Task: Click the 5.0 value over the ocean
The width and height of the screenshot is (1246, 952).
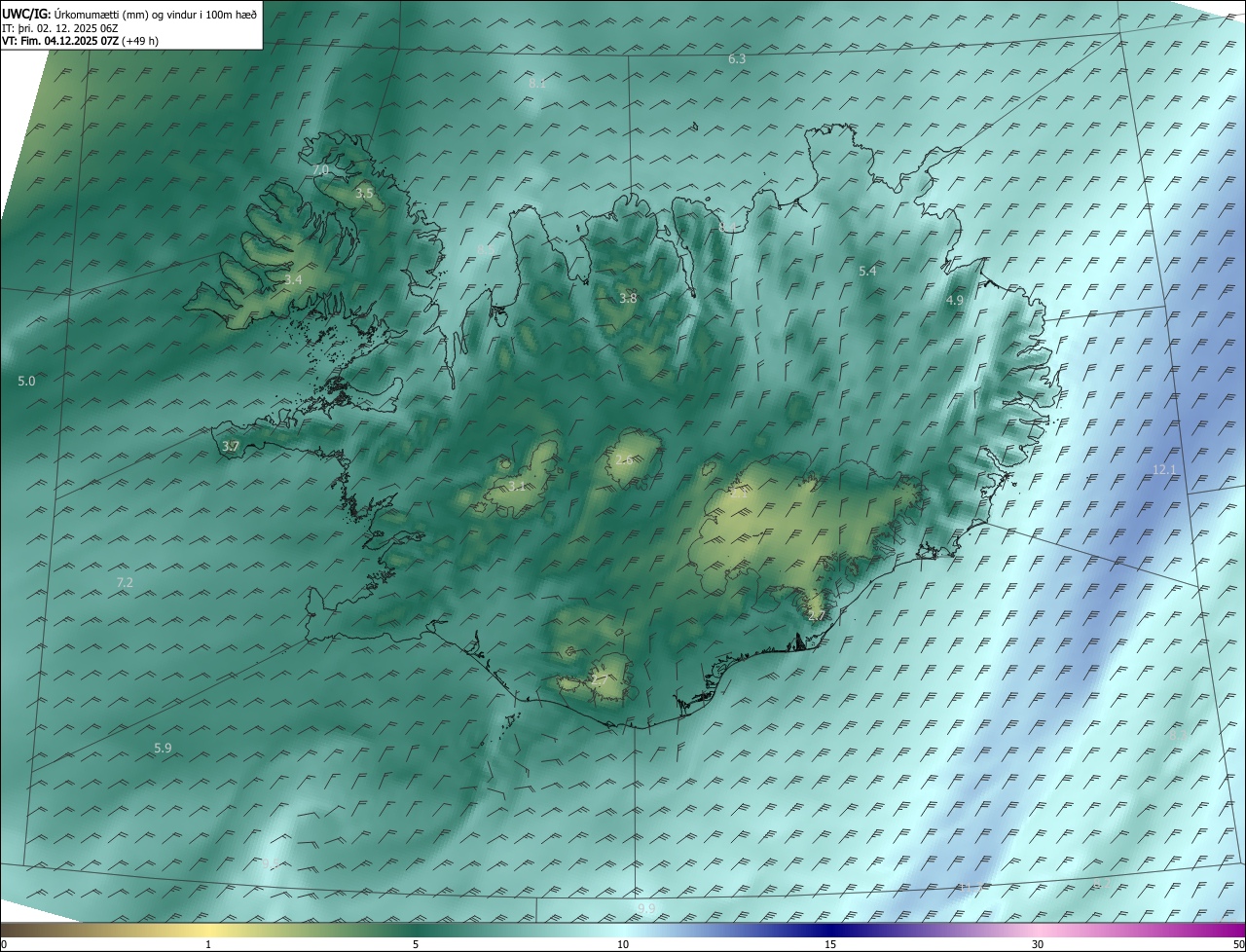Action: pyautogui.click(x=26, y=382)
